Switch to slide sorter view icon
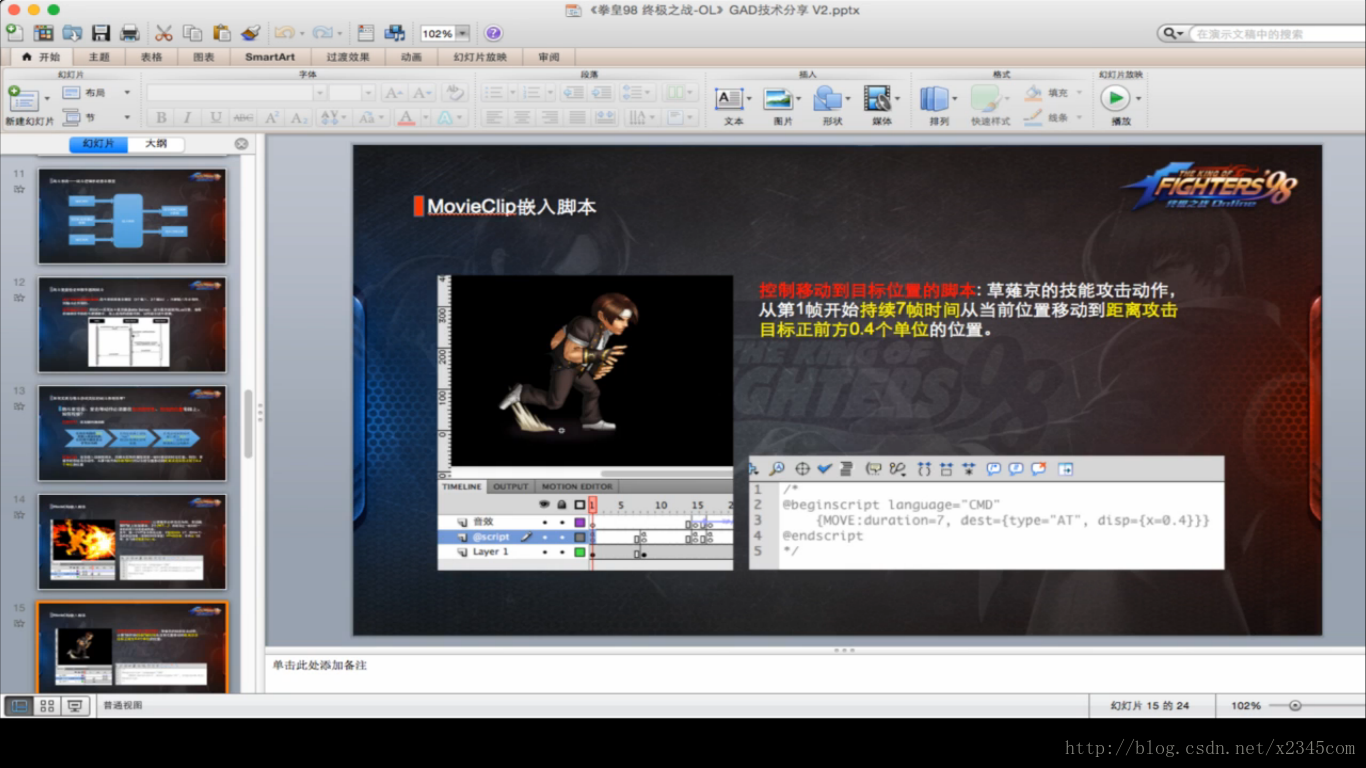 pyautogui.click(x=47, y=706)
